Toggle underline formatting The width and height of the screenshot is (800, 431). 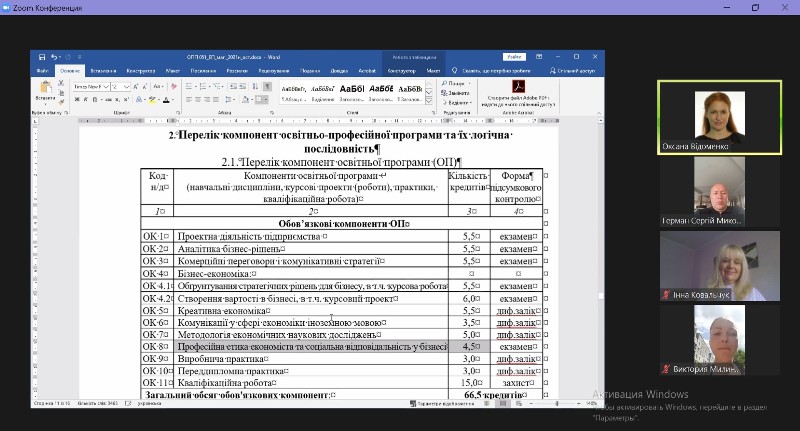tap(95, 99)
